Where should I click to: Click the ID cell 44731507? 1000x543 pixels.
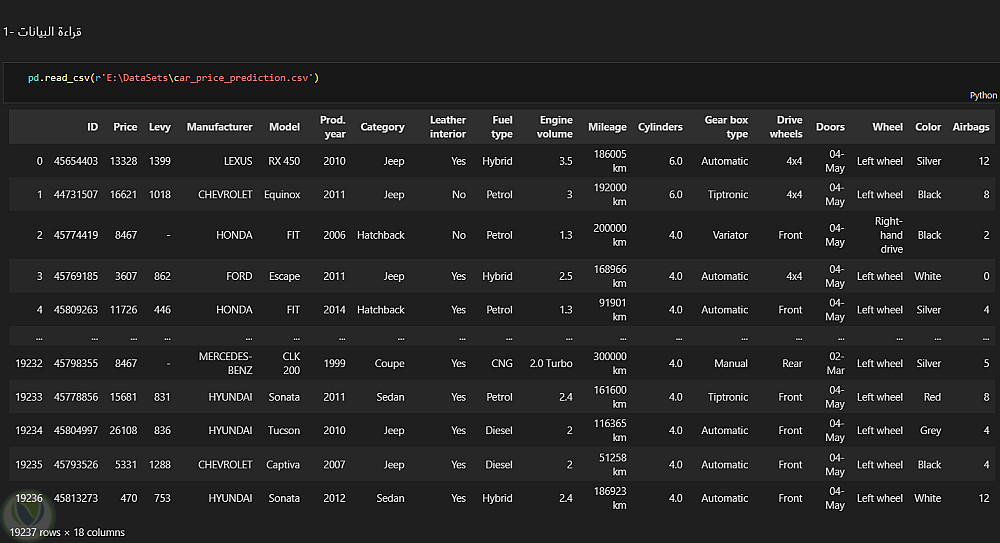tap(76, 195)
